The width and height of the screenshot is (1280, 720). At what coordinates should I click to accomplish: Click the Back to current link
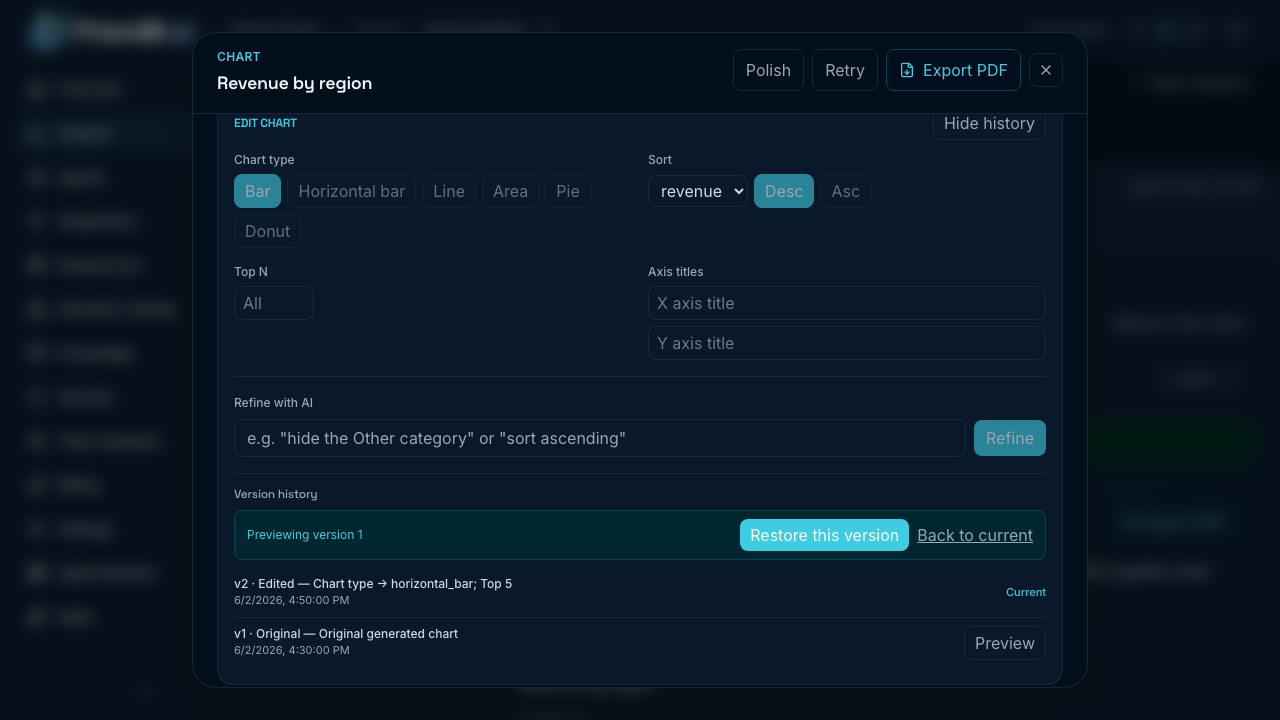coord(975,535)
